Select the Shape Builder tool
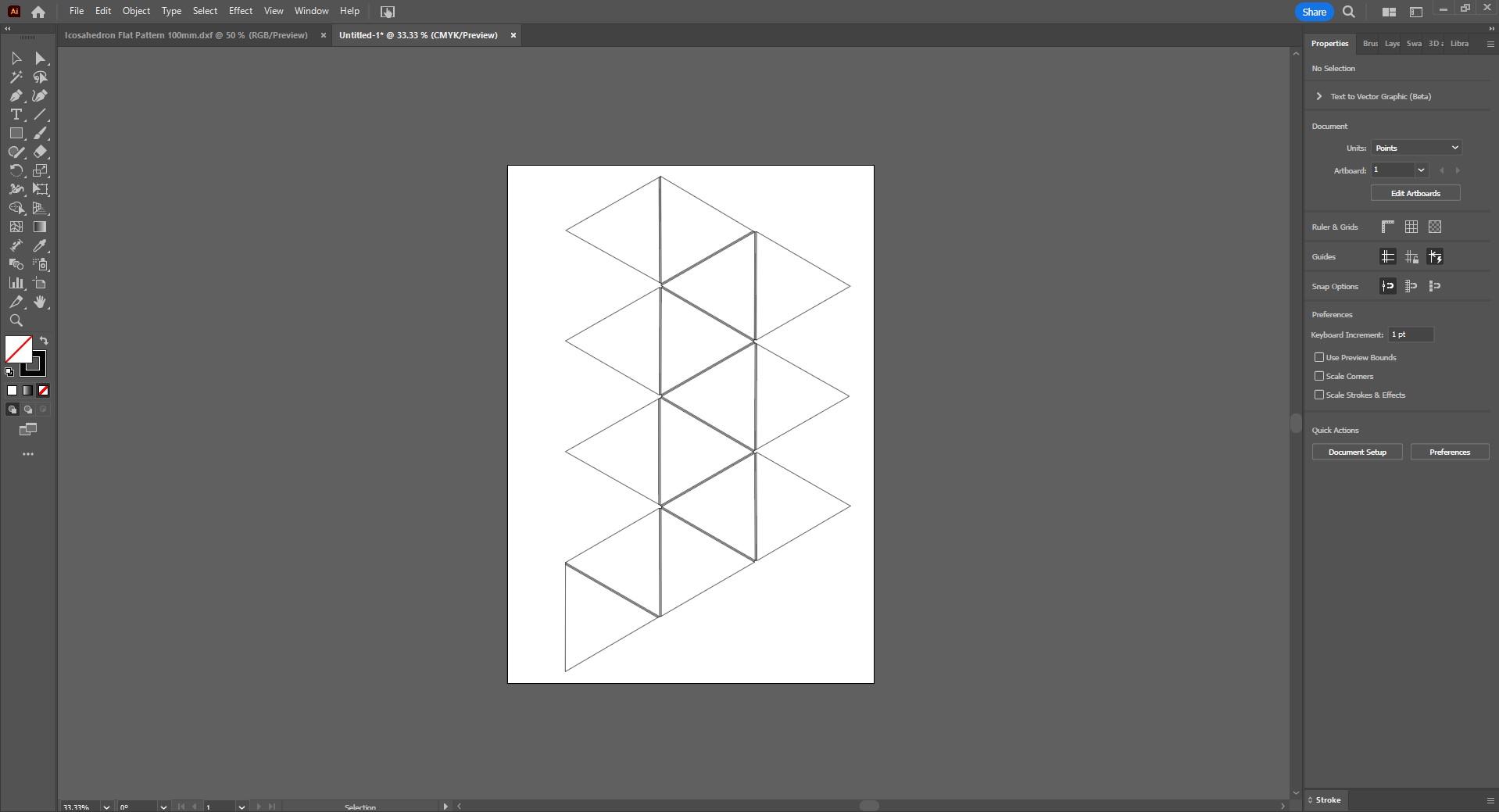 click(x=16, y=209)
